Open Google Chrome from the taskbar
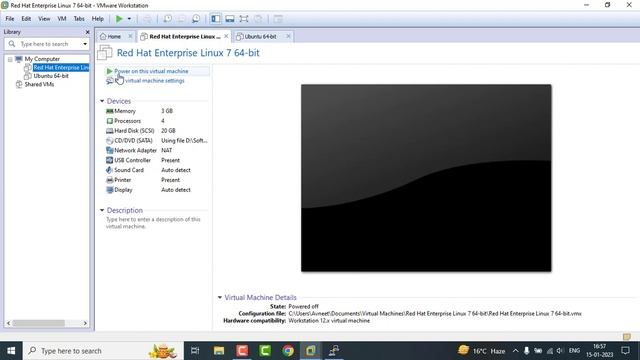640x360 pixels. [288, 351]
